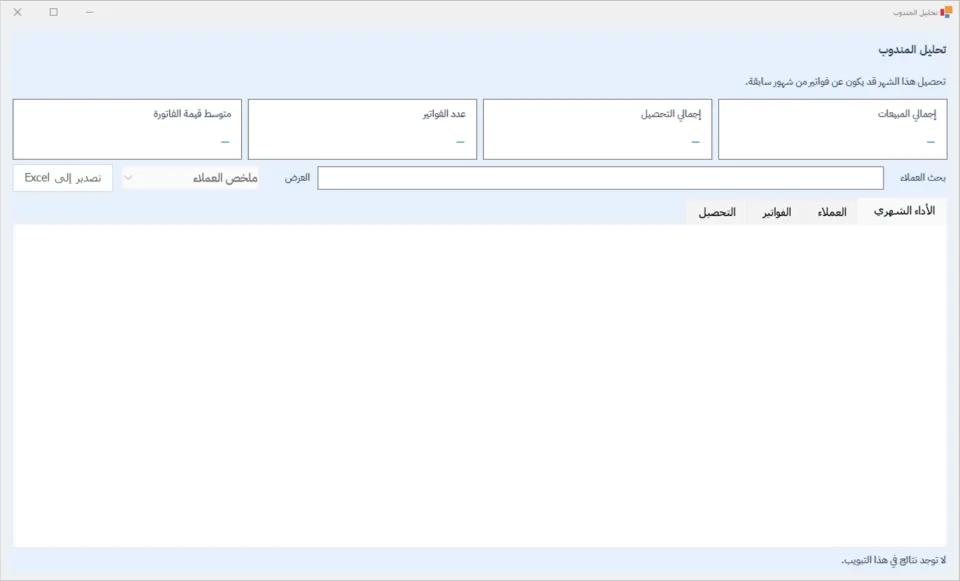This screenshot has width=960, height=581.
Task: Select the عدد الفواتير summary card
Action: (362, 129)
